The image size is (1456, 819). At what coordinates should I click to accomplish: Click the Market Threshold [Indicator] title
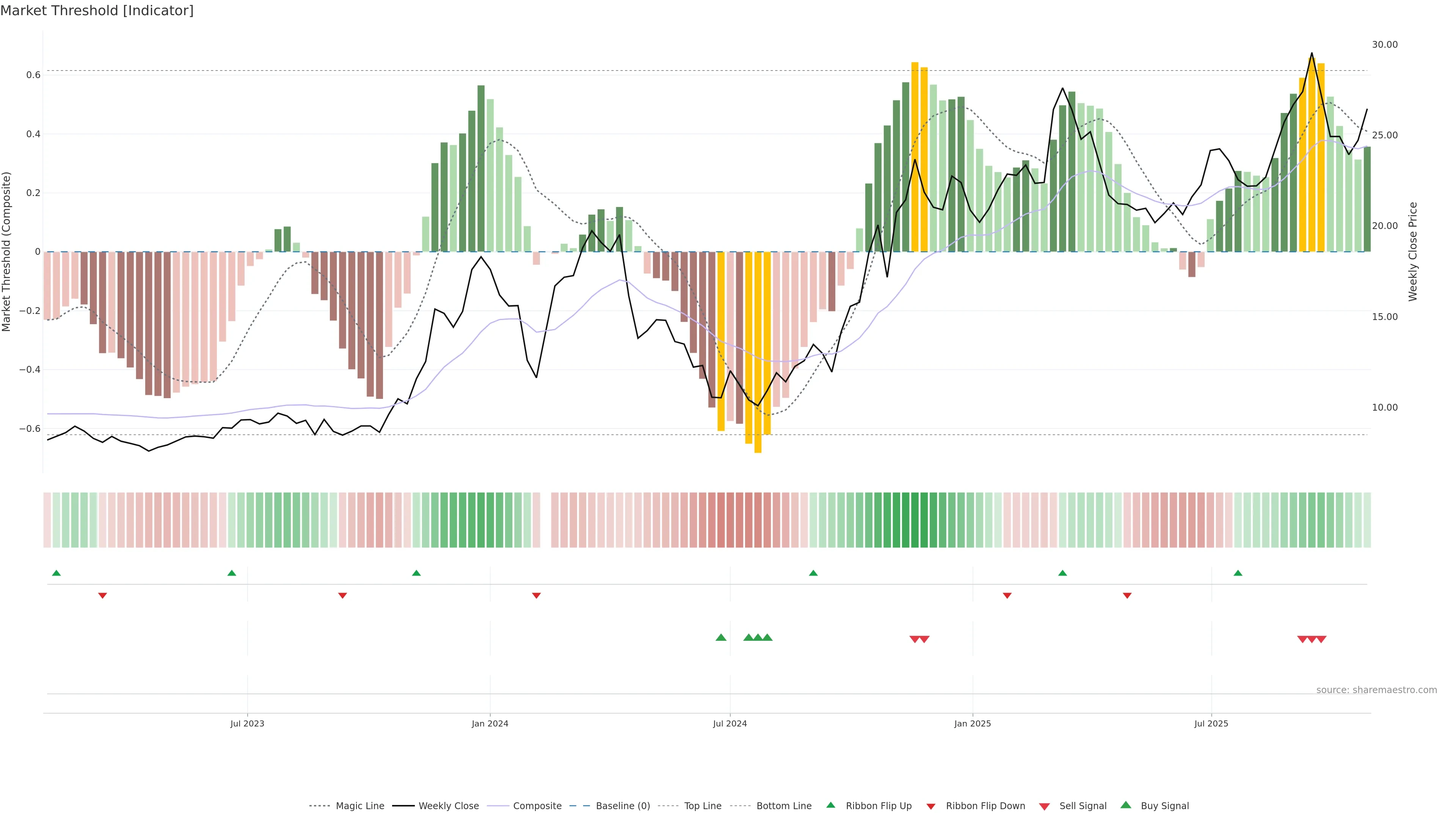[97, 11]
